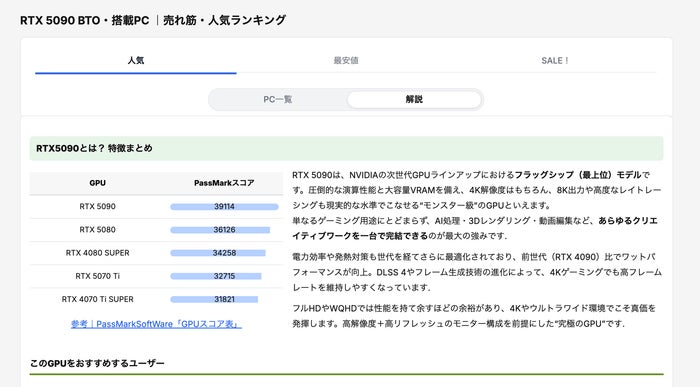Click the このGPUをおすすめするユーザー heading
Screen dimensions: 700x387
[97, 363]
